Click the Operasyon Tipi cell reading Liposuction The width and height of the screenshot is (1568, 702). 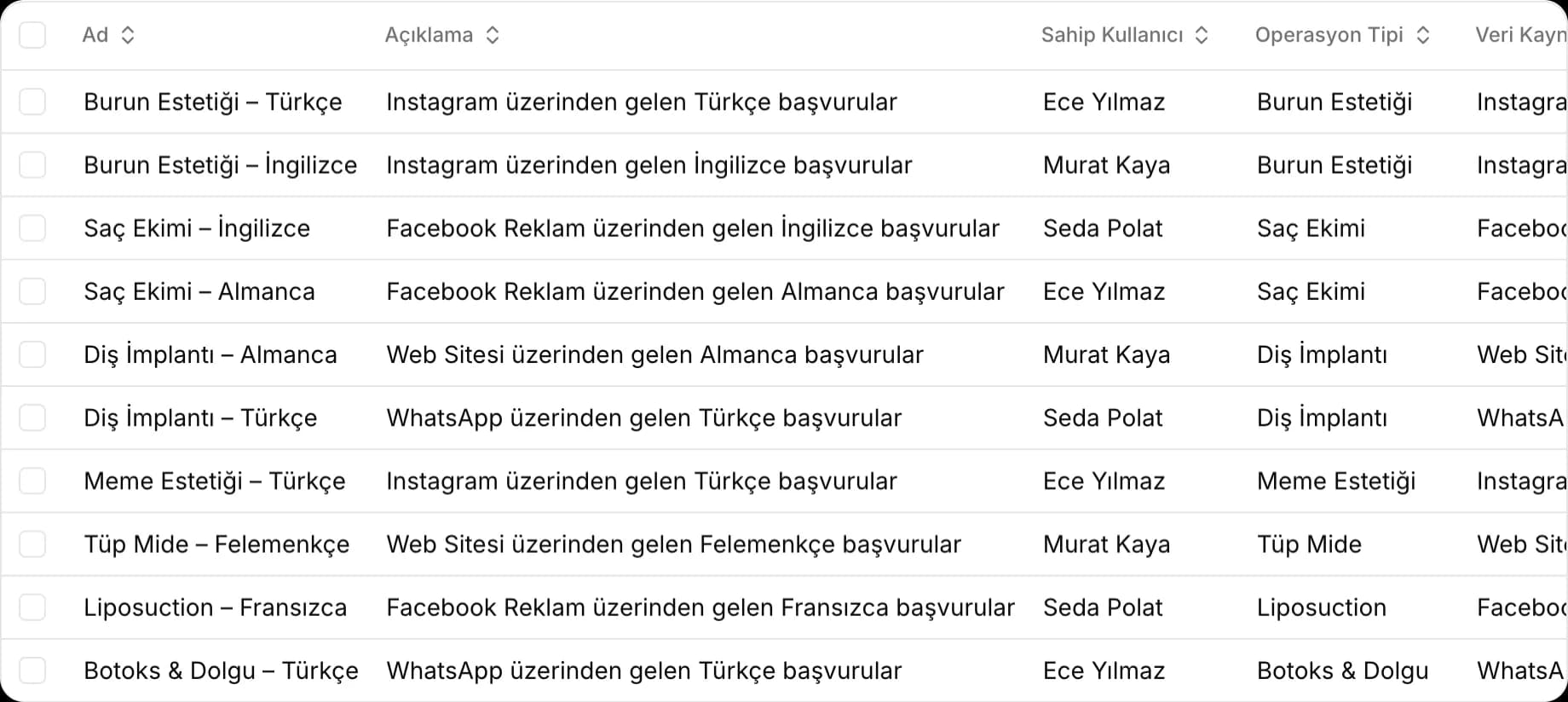click(x=1322, y=607)
